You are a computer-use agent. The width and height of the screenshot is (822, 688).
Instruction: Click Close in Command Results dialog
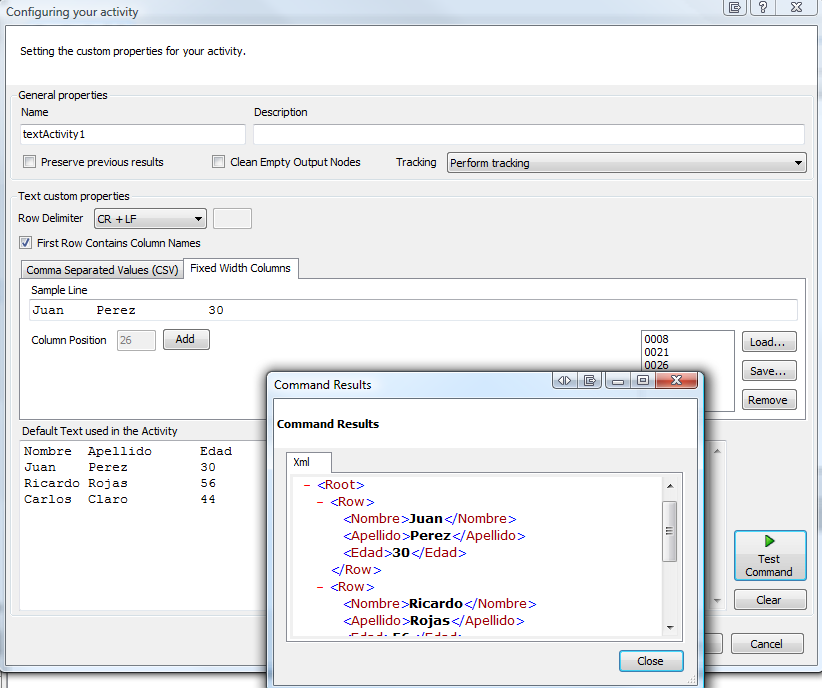[x=651, y=661]
